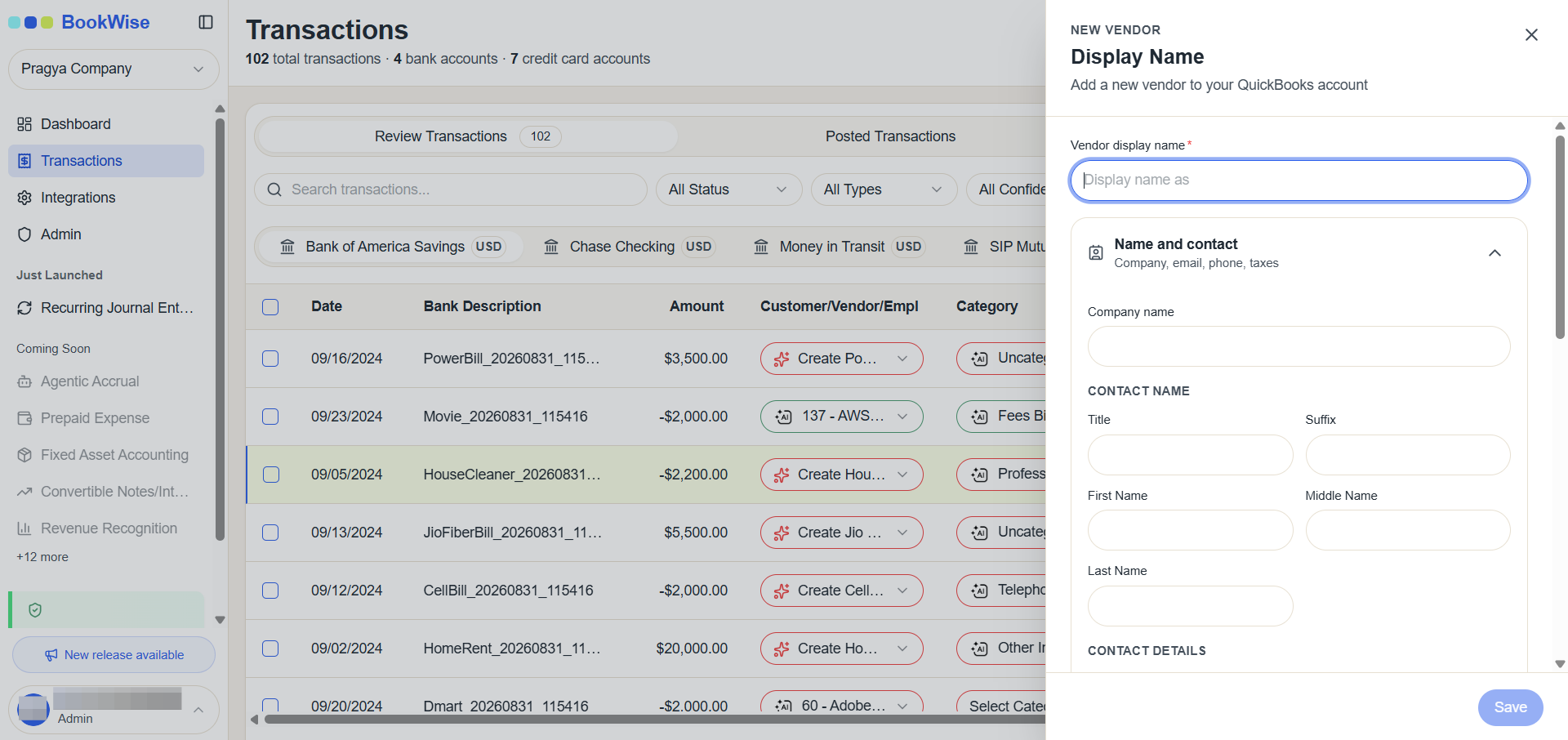Select Convertible Notes sidebar item
1568x740 pixels.
106,492
